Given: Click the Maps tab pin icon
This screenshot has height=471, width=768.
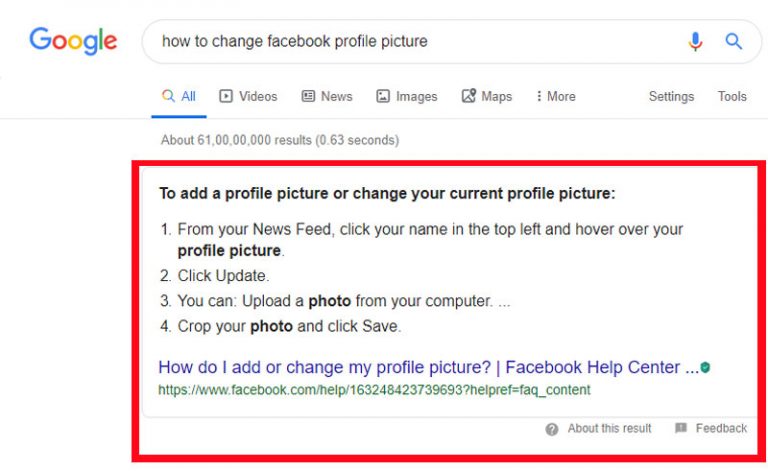Looking at the screenshot, I should point(468,96).
